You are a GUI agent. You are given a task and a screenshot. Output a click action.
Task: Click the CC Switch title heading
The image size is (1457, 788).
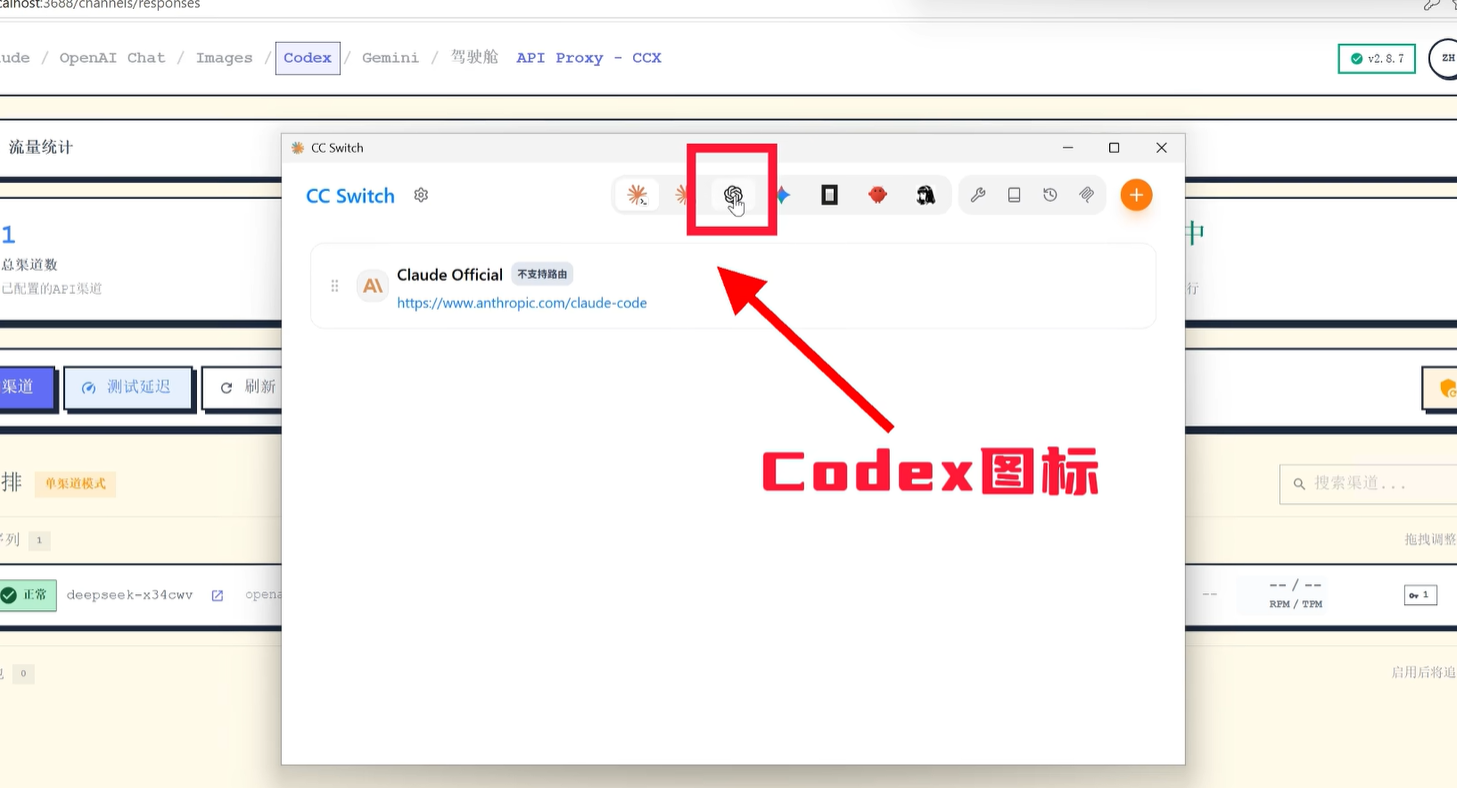[350, 196]
